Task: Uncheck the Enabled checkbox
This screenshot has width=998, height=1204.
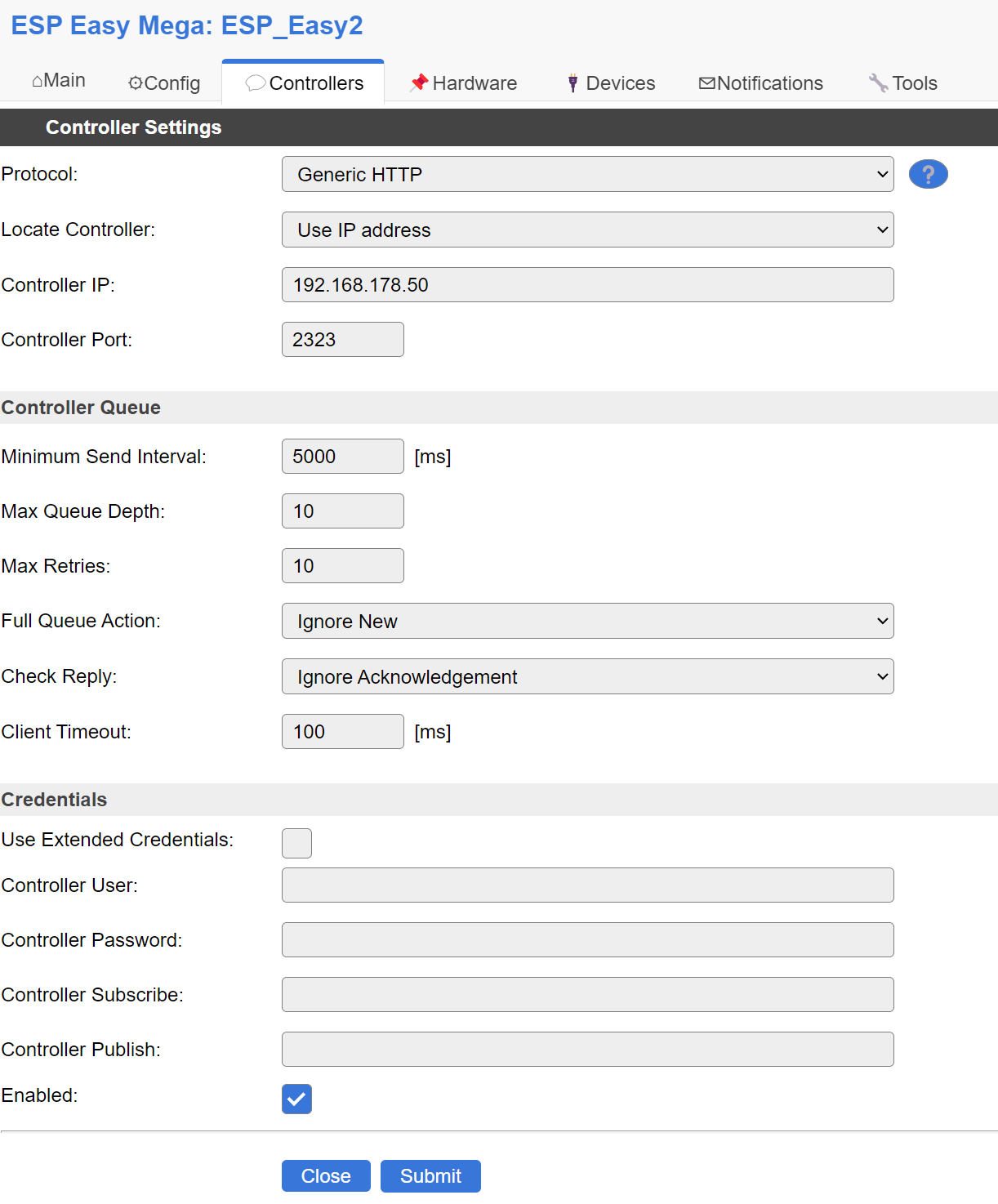Action: (296, 1099)
